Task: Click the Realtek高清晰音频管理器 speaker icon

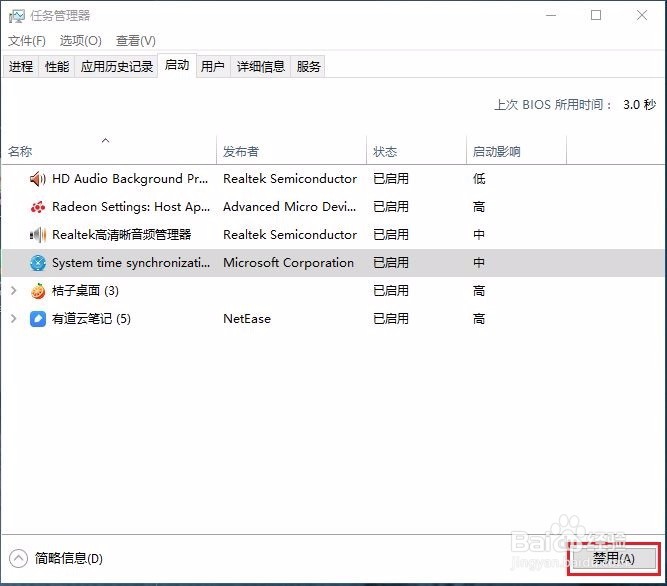Action: 38,235
